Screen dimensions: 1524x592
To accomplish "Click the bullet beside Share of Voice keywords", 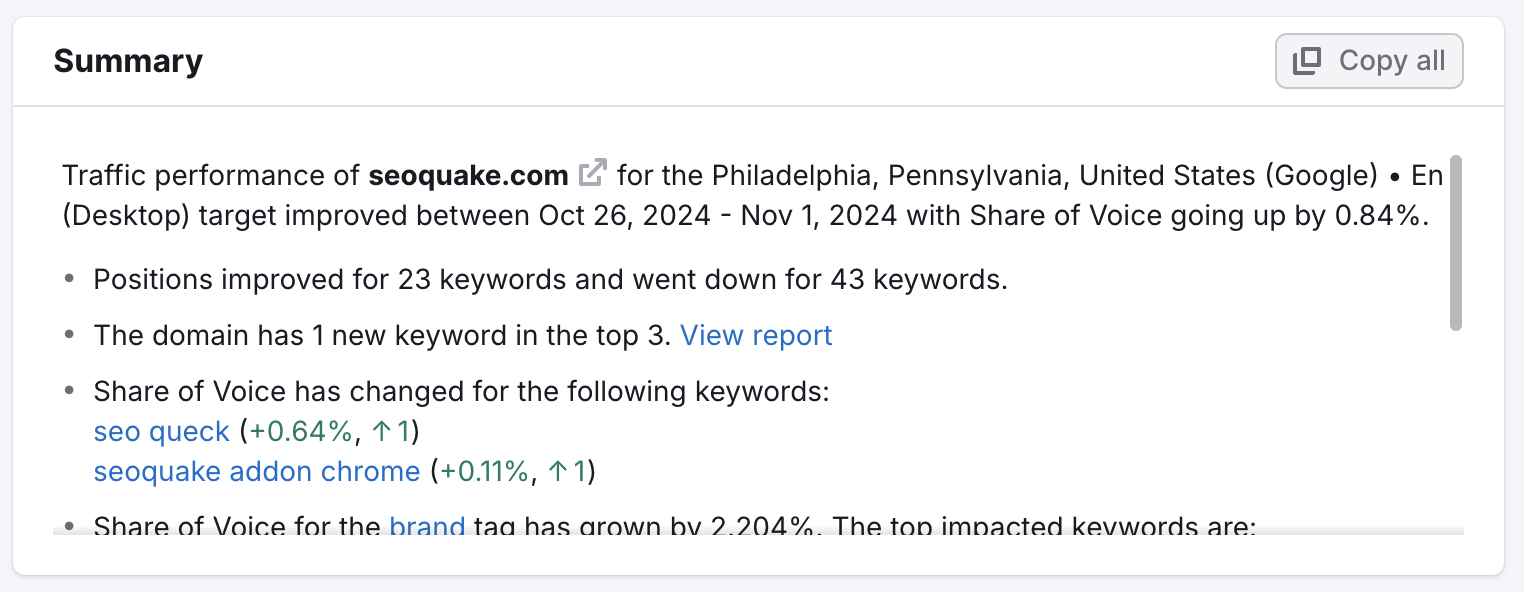I will pos(68,389).
